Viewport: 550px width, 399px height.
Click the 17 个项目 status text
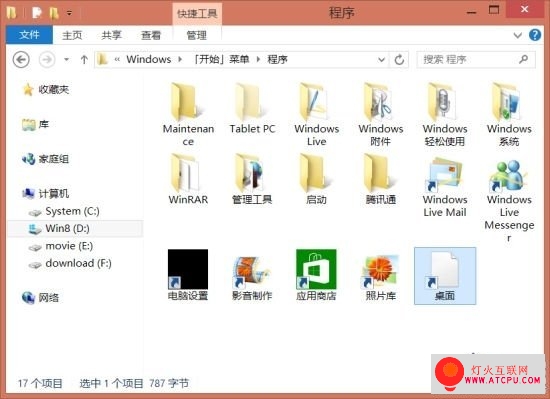click(x=40, y=383)
